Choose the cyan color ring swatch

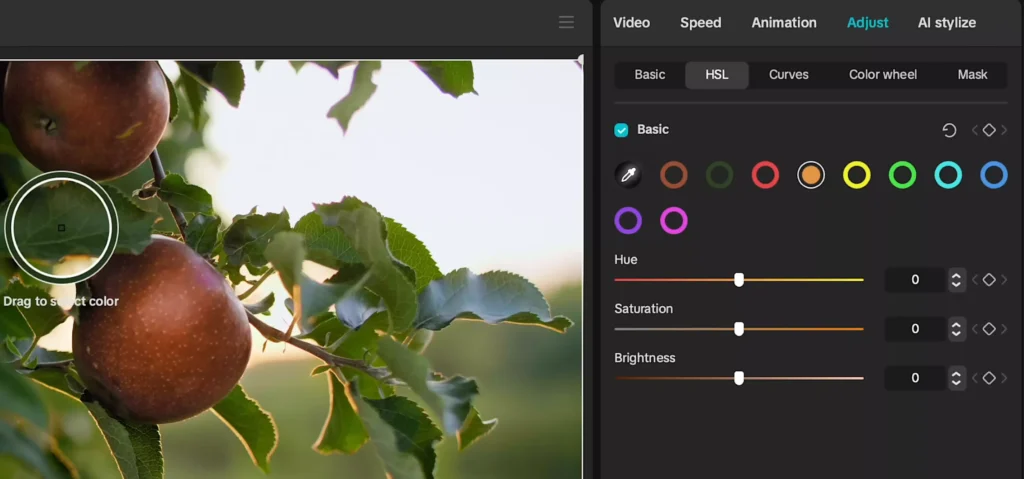pyautogui.click(x=948, y=175)
